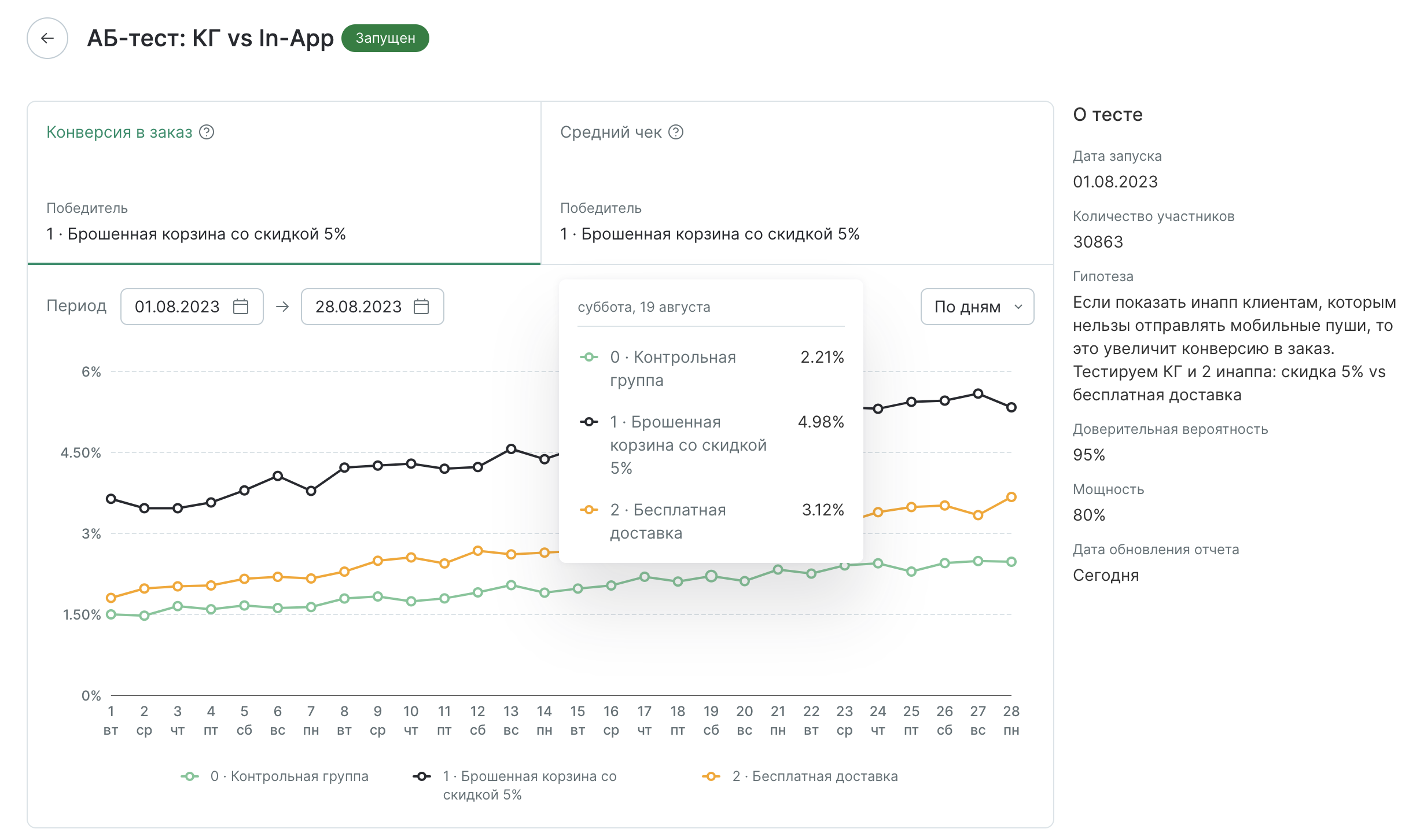Open help icon next to Средний чек
Screen dimensions: 1420x840
(x=676, y=132)
